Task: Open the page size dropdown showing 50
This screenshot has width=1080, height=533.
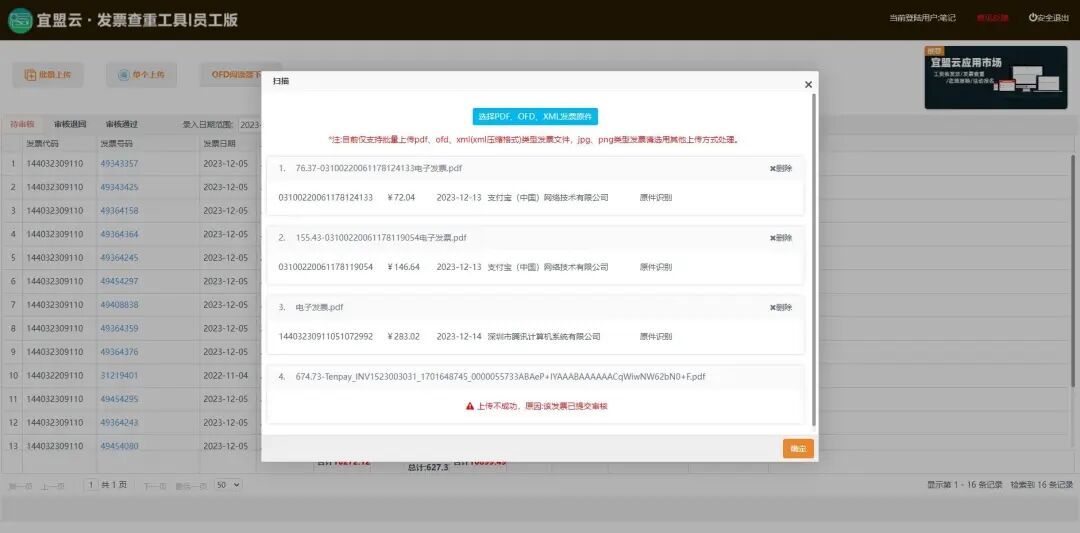Action: tap(228, 485)
